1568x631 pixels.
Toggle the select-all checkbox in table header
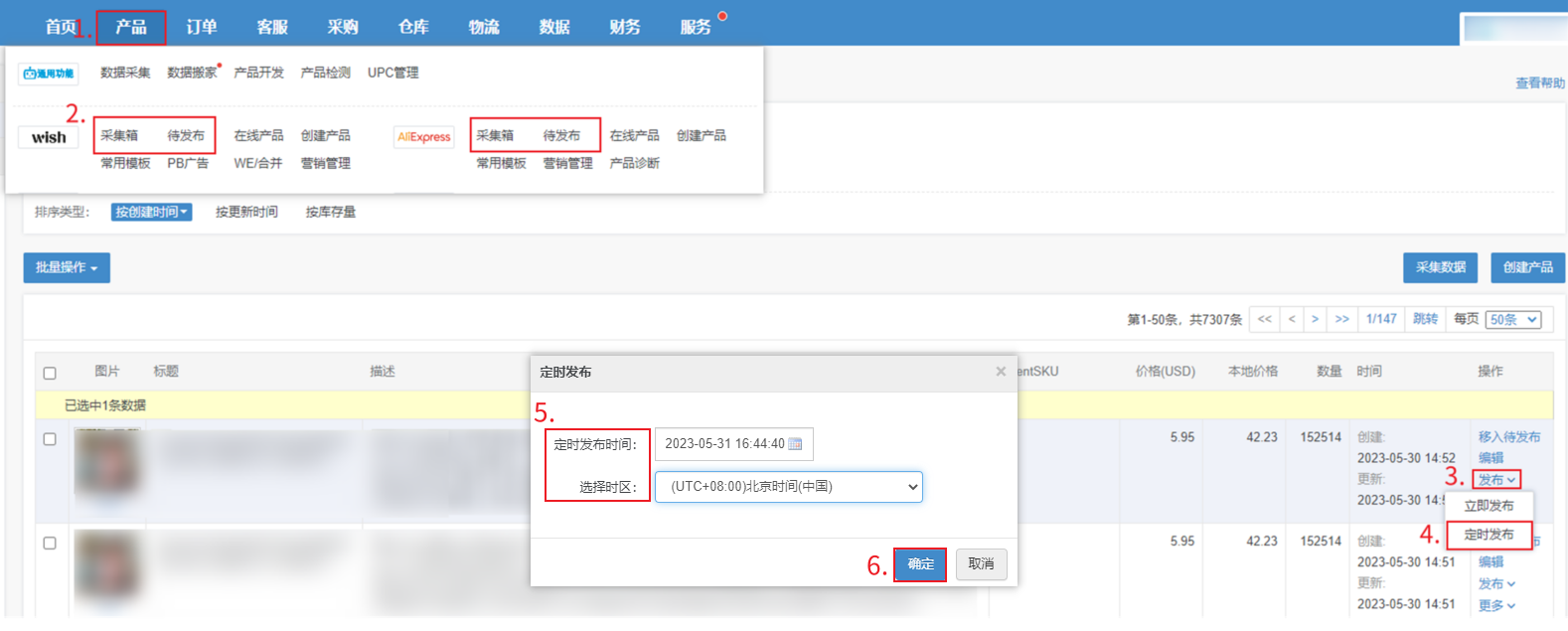[50, 374]
